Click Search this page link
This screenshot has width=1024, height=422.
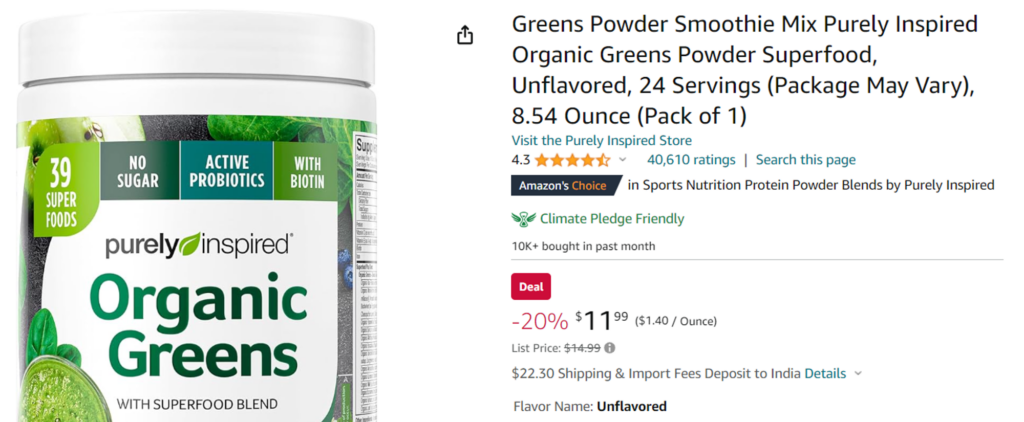[805, 160]
